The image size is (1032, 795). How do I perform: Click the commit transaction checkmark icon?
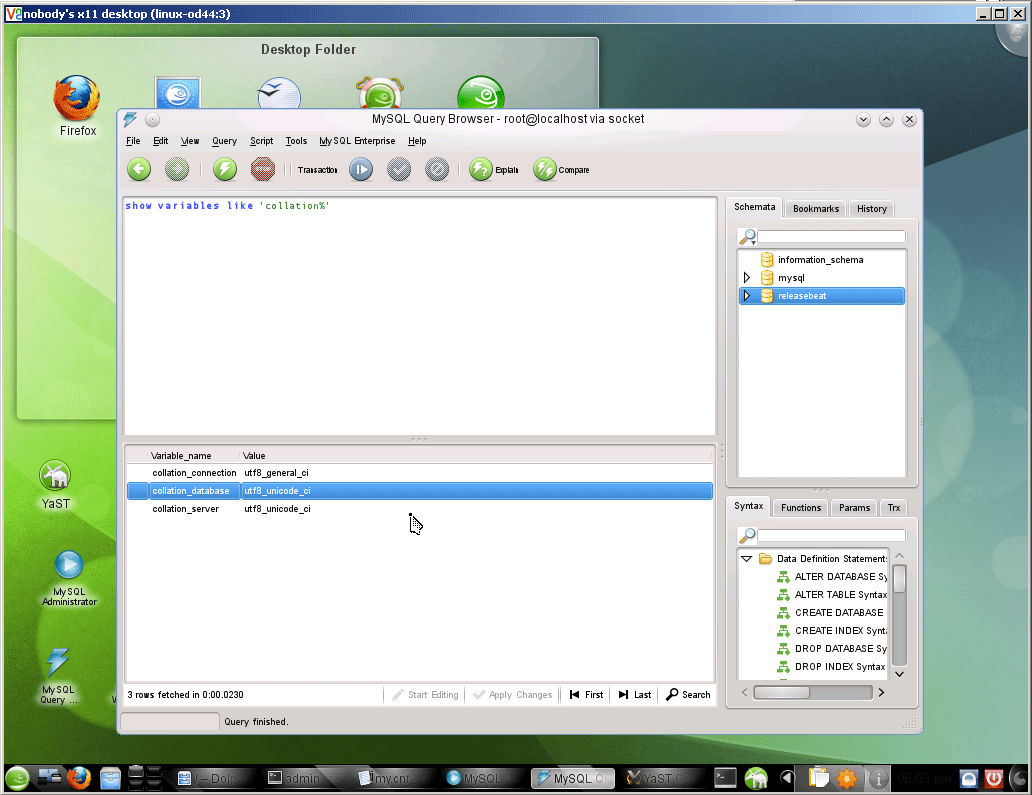(399, 170)
